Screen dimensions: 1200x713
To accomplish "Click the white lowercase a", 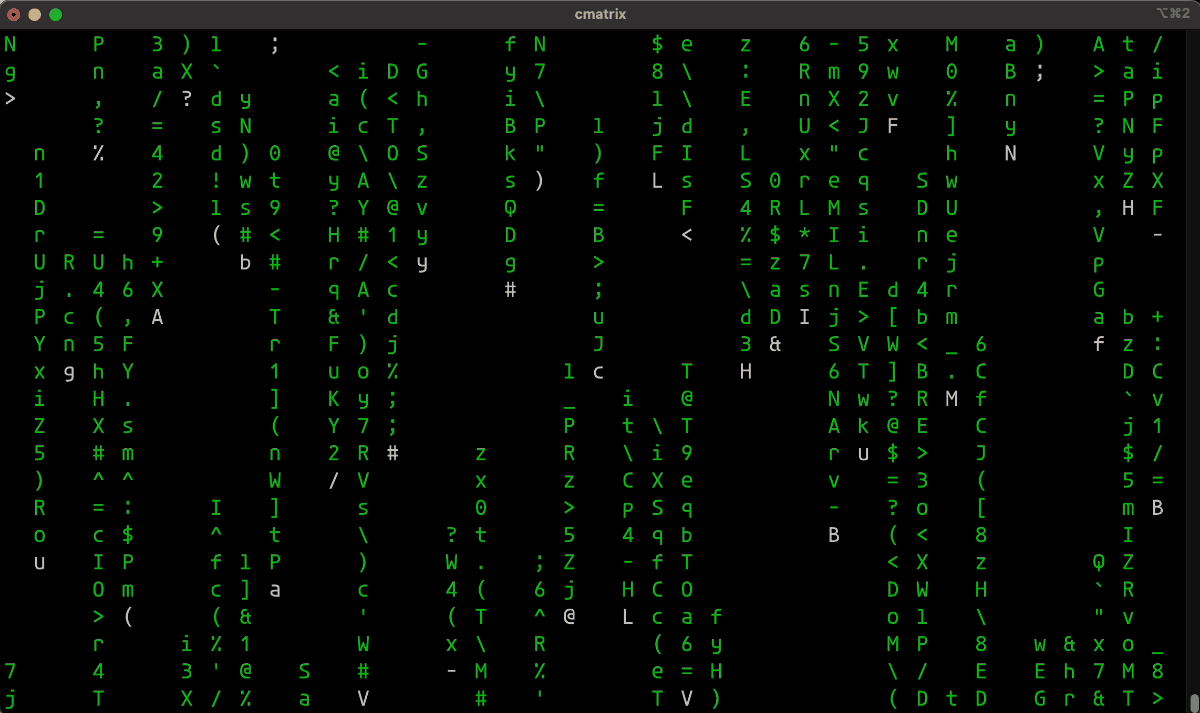I will (275, 589).
